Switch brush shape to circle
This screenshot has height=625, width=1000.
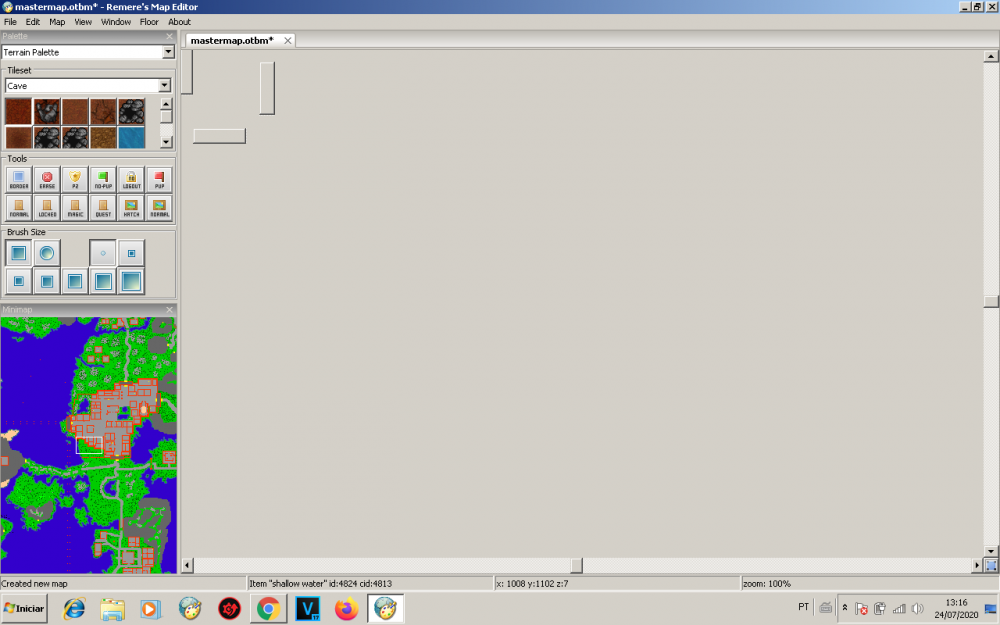[47, 253]
